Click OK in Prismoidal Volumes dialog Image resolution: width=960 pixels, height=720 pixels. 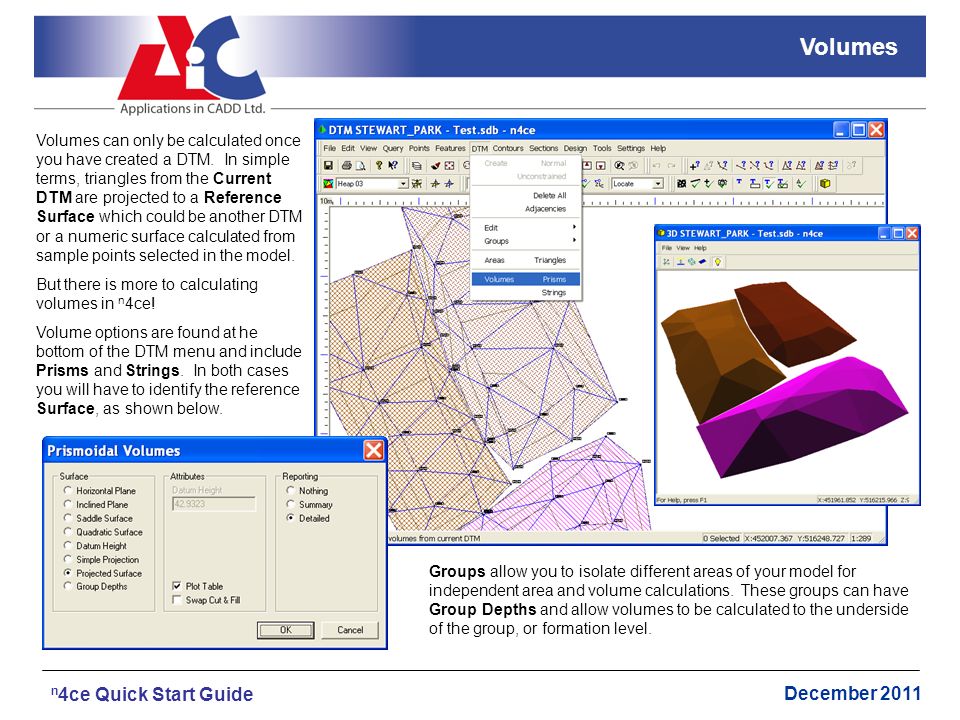point(285,630)
